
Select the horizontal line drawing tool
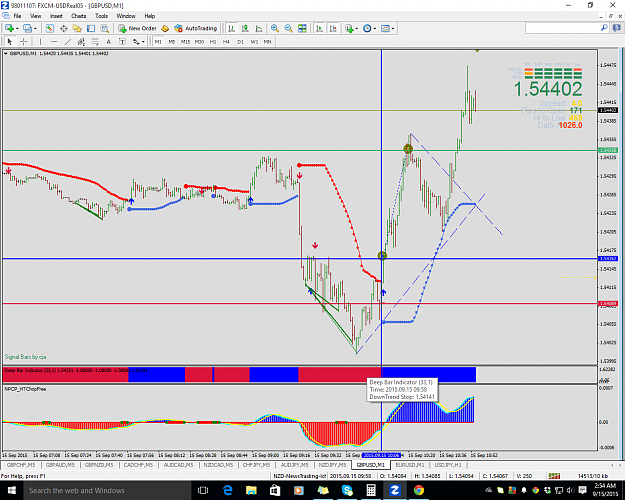tap(54, 41)
